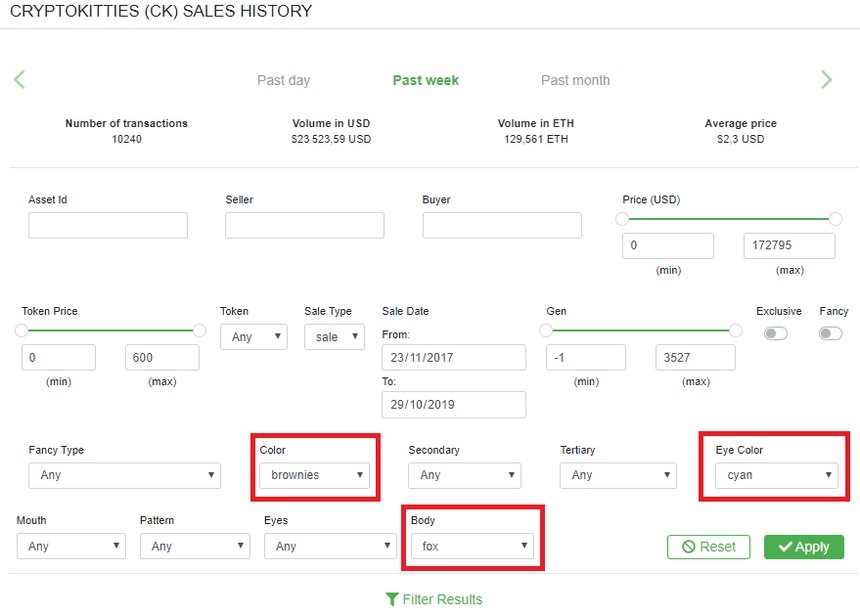This screenshot has height=615, width=860.
Task: Click the Asset Id input field
Action: 108,225
